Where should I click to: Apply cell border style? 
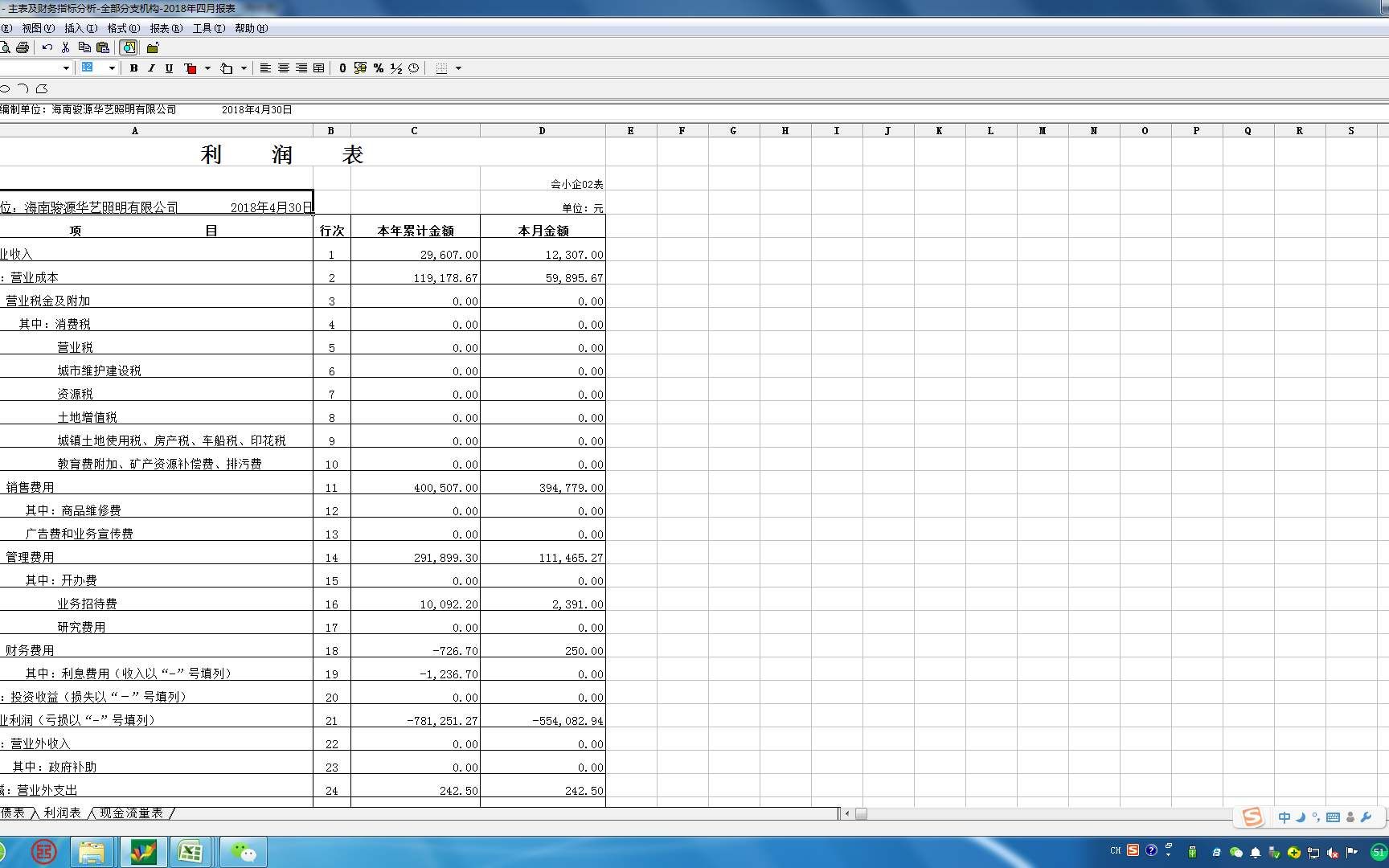point(441,68)
